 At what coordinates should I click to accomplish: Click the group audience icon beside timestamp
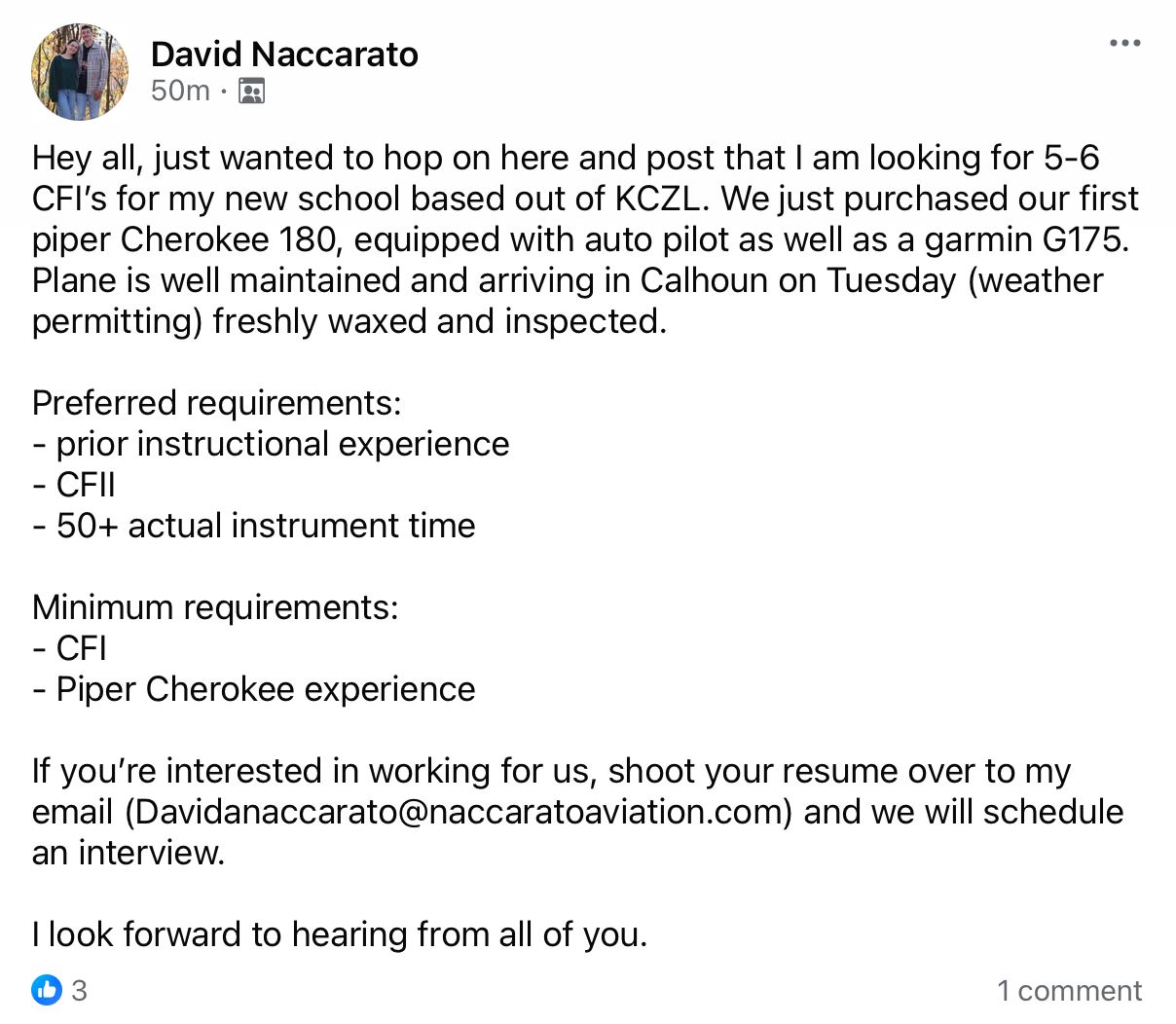pos(251,91)
